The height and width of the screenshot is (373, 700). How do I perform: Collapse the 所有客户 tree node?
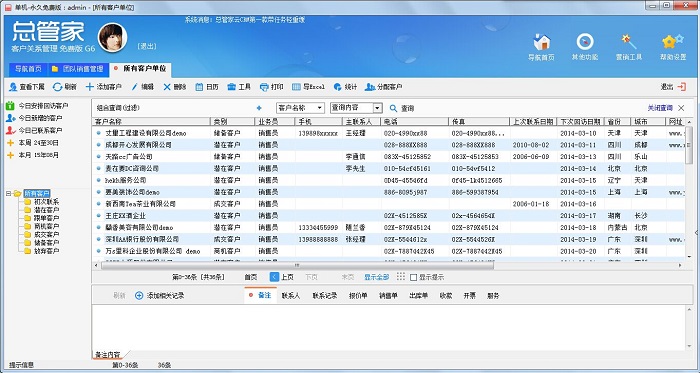pos(8,194)
